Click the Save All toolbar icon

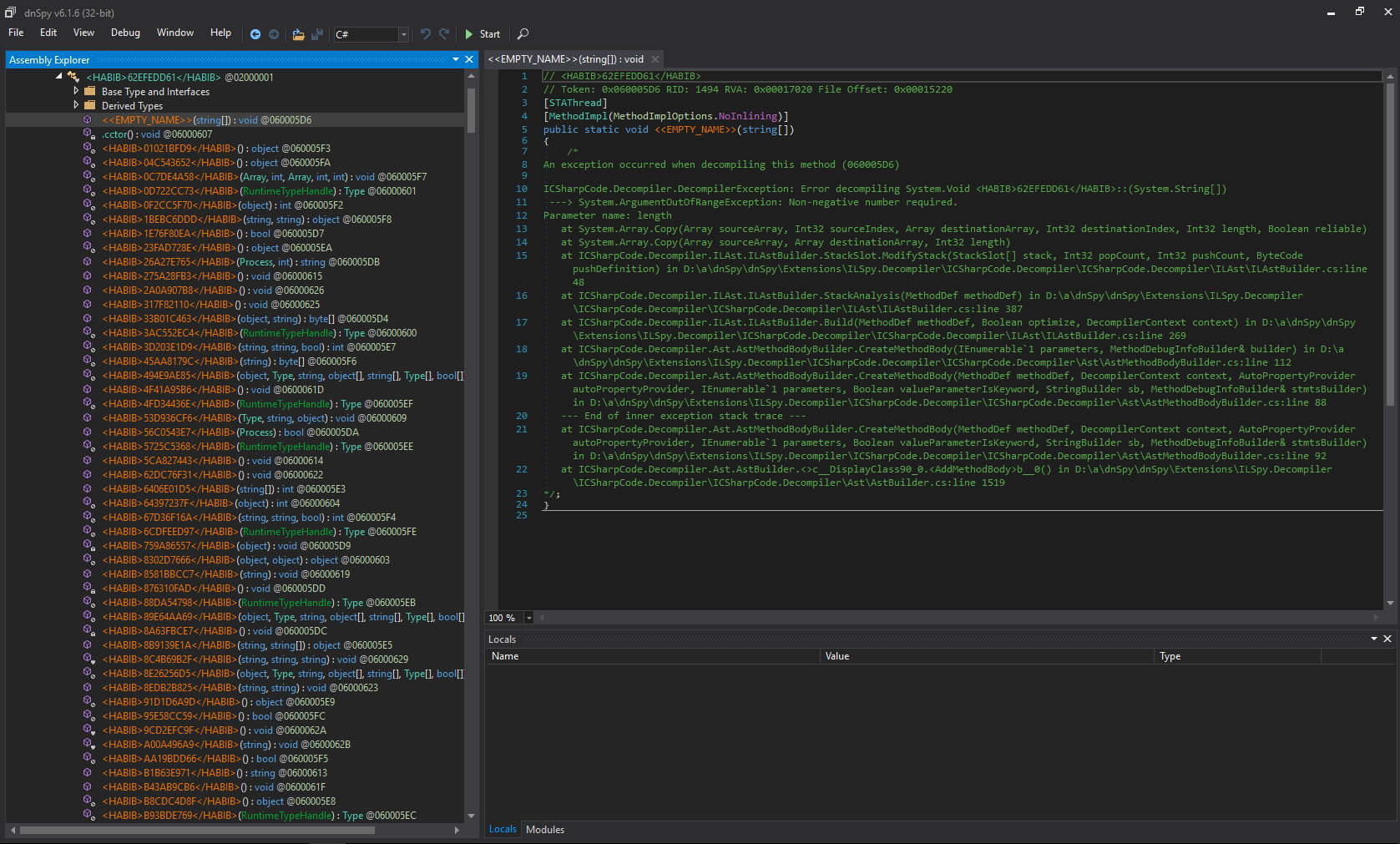(x=317, y=34)
